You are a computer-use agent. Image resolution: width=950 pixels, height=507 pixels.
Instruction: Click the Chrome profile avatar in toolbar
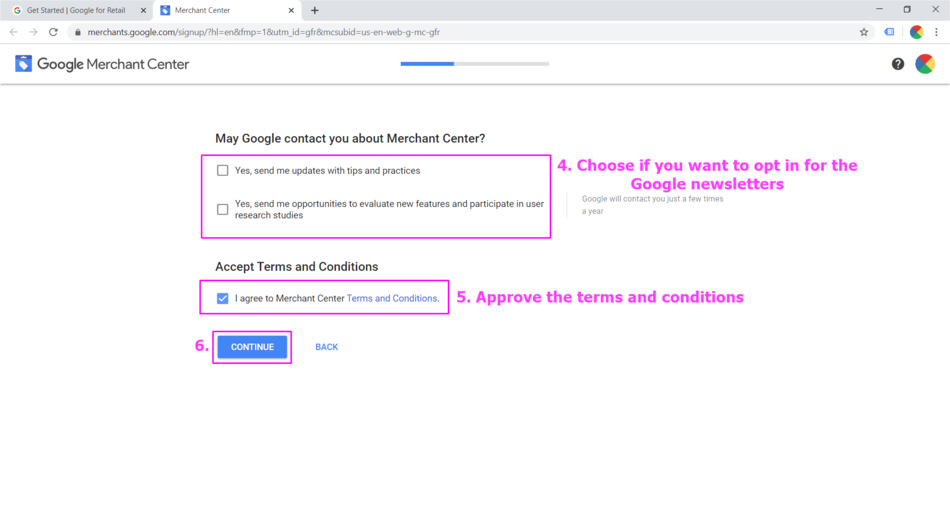[x=915, y=32]
